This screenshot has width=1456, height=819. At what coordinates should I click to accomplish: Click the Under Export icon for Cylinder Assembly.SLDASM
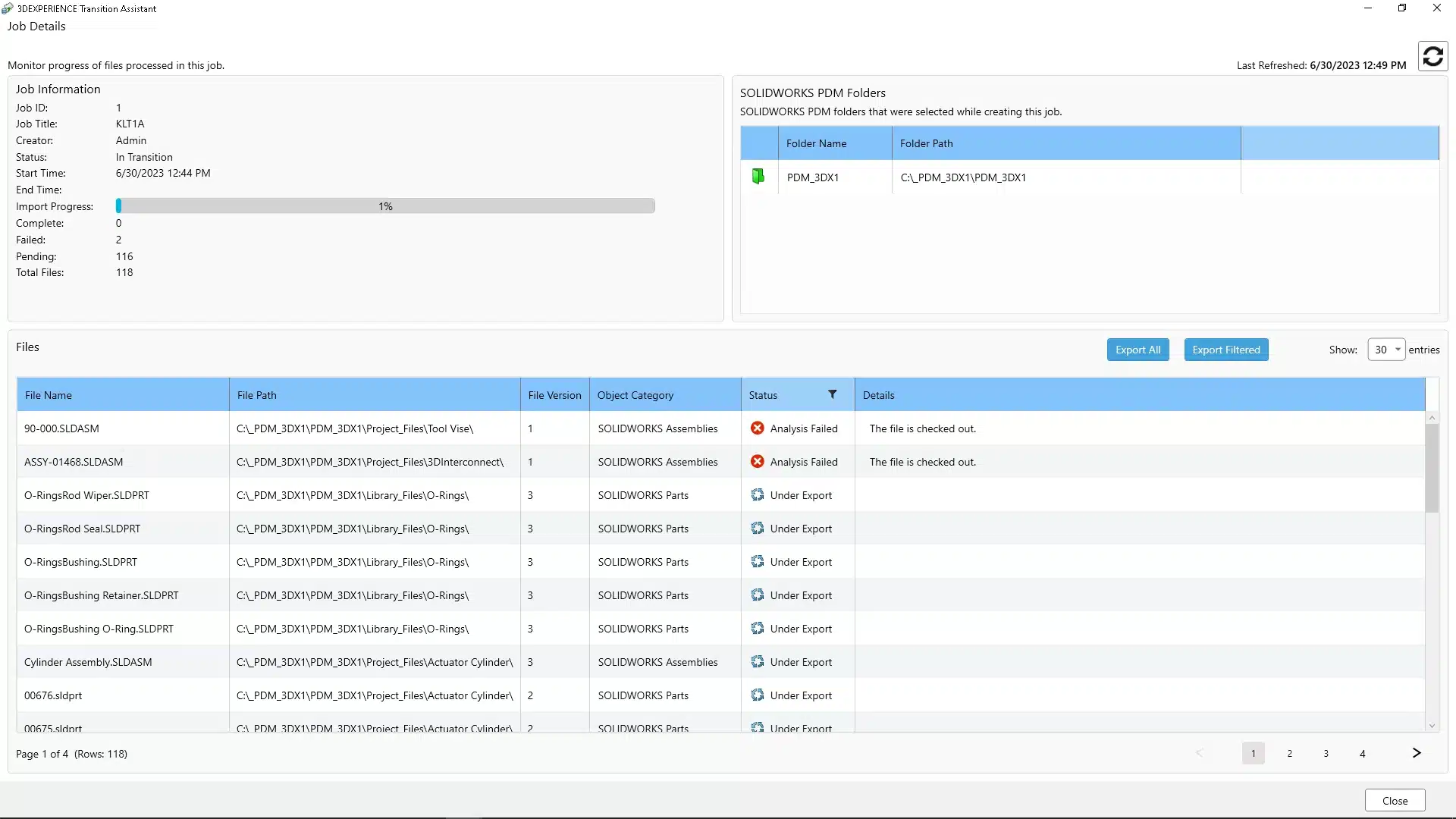[758, 661]
